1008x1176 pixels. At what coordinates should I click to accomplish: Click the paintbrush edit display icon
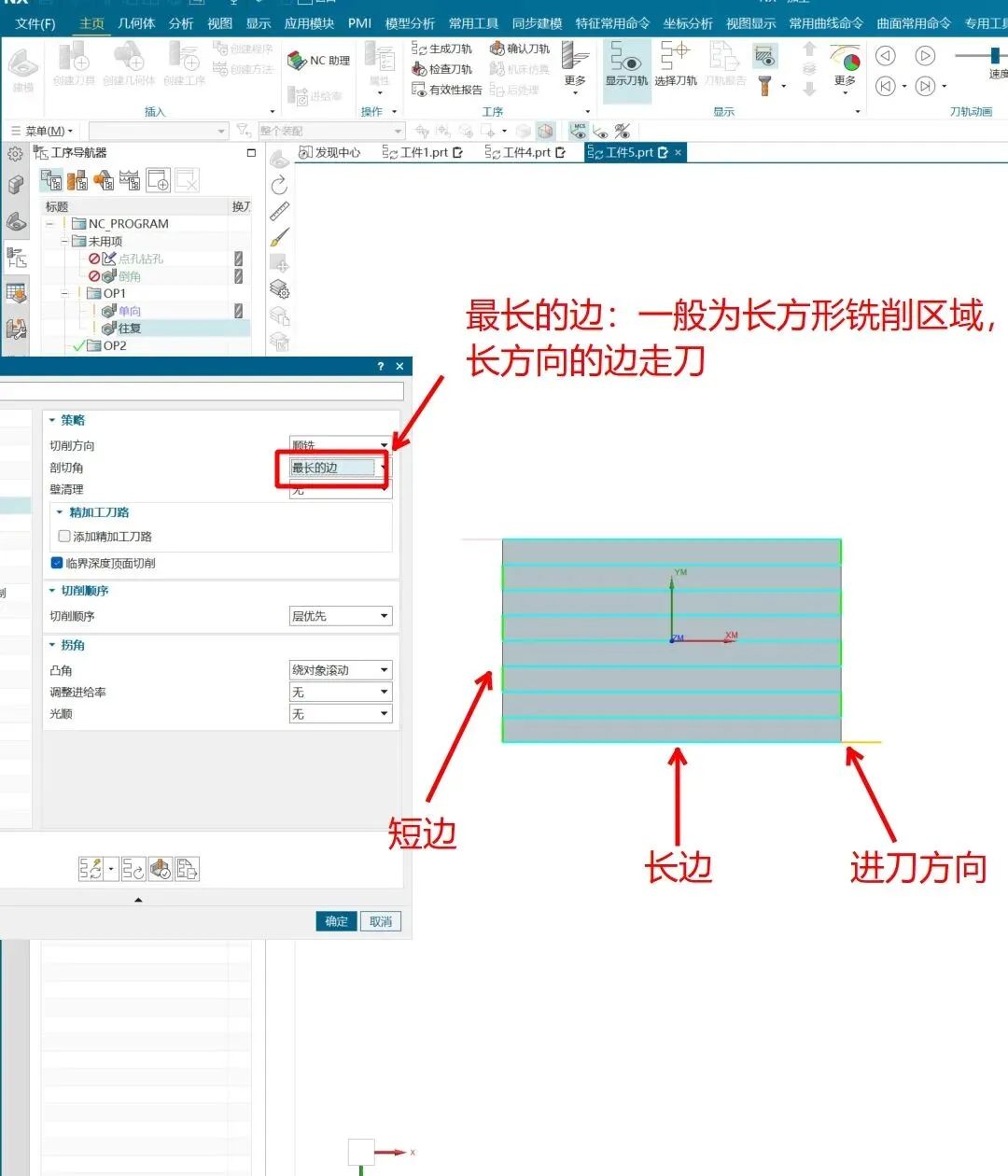click(279, 238)
